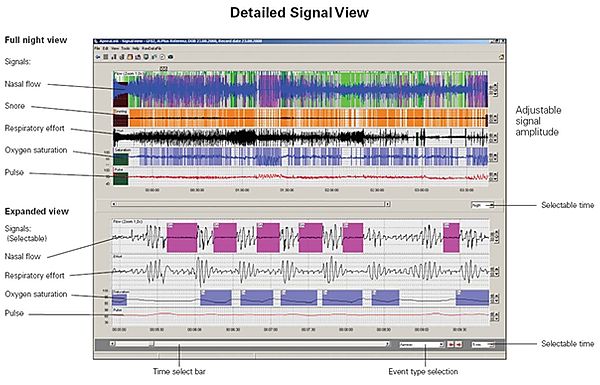
Task: Click the small marker above full night flow
Action: pos(163,68)
